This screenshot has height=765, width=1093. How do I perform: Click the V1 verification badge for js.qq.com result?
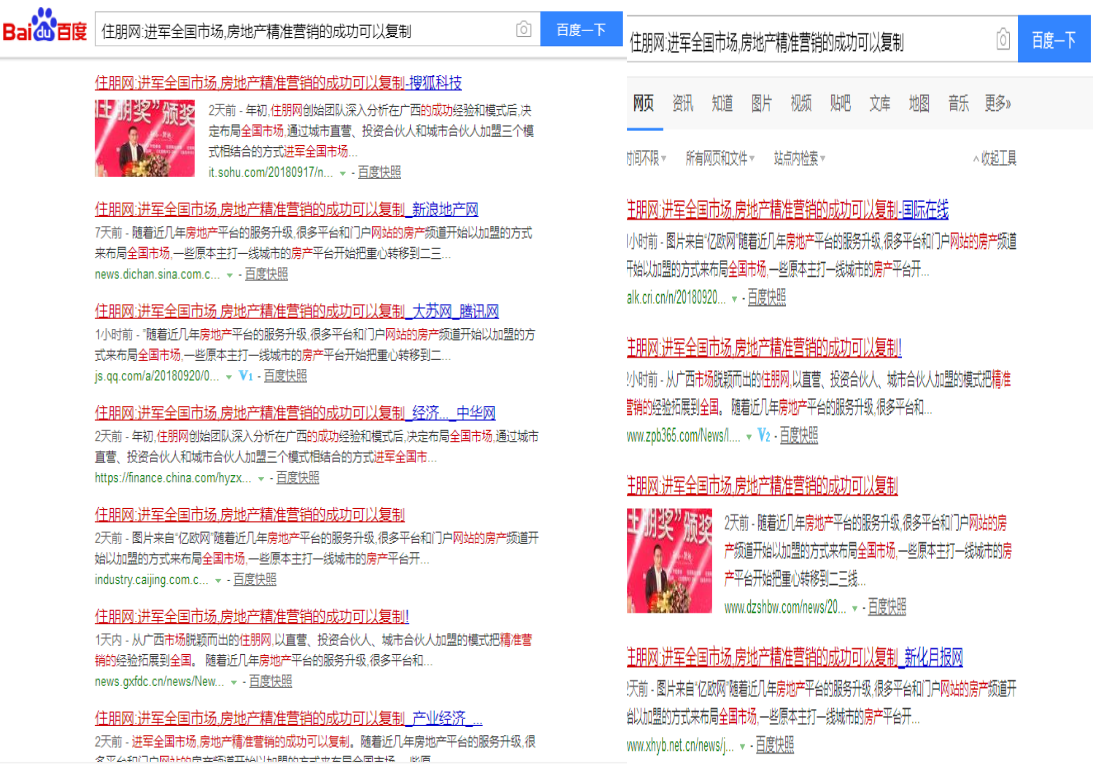pos(245,376)
